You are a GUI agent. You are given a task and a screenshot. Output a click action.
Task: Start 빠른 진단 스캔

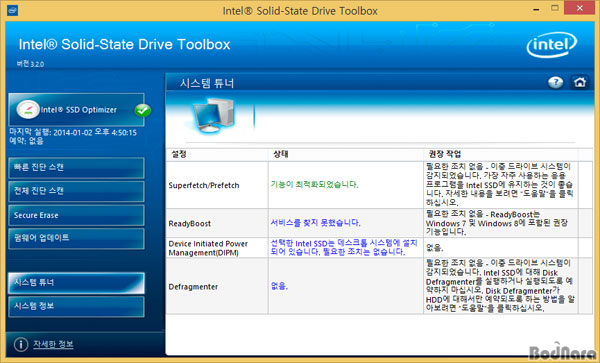pyautogui.click(x=77, y=168)
